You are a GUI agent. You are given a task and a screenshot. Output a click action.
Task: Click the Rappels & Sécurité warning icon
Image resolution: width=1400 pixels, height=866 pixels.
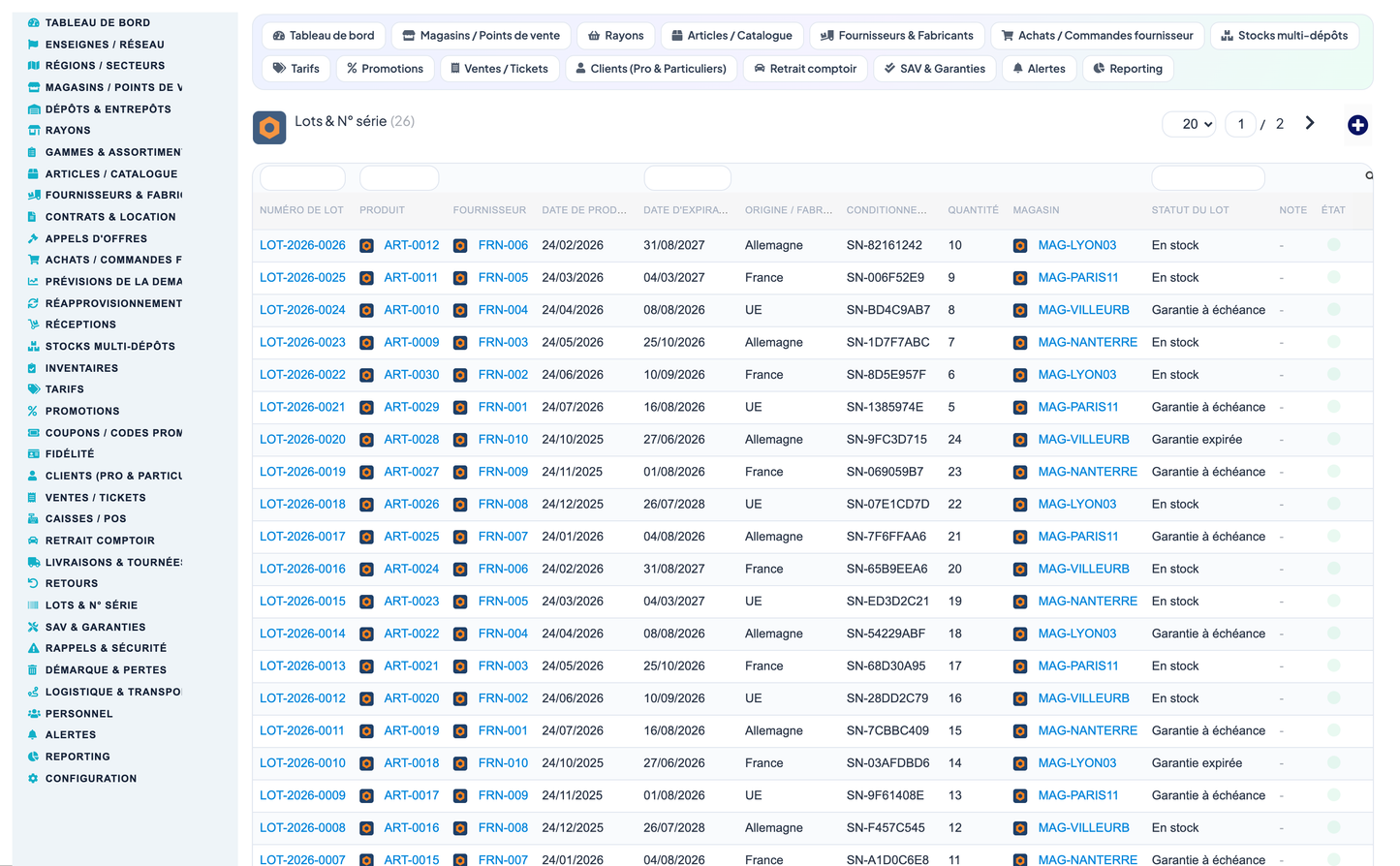tap(33, 648)
